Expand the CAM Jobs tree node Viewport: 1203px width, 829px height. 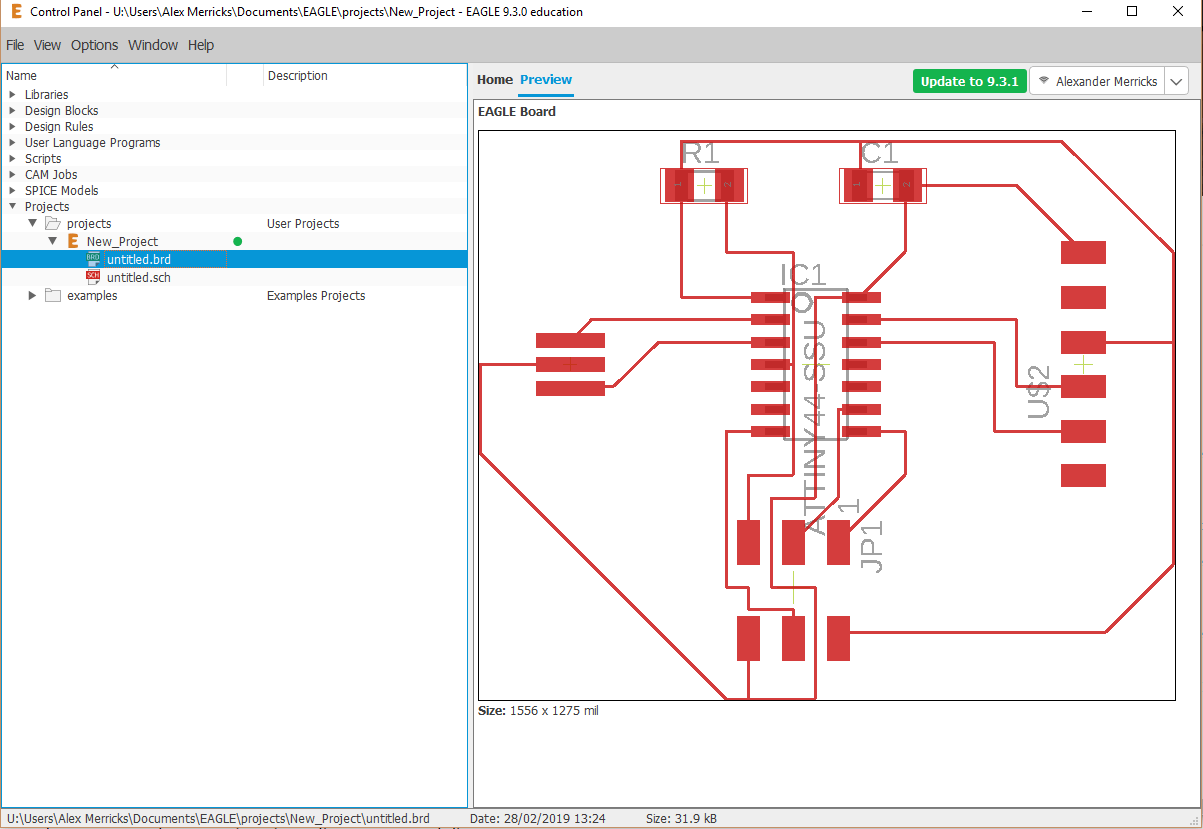click(12, 175)
